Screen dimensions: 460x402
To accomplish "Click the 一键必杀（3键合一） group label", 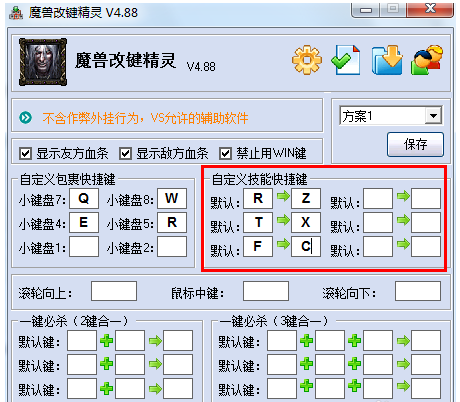I will [274, 321].
